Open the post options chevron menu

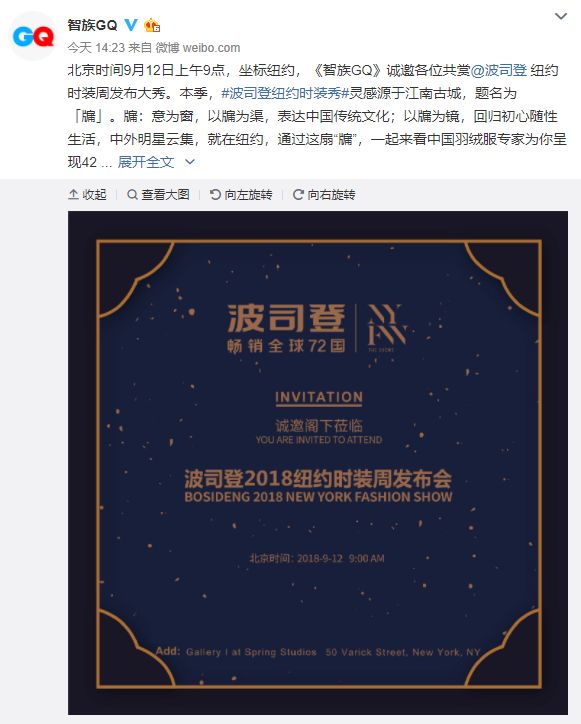pyautogui.click(x=561, y=17)
